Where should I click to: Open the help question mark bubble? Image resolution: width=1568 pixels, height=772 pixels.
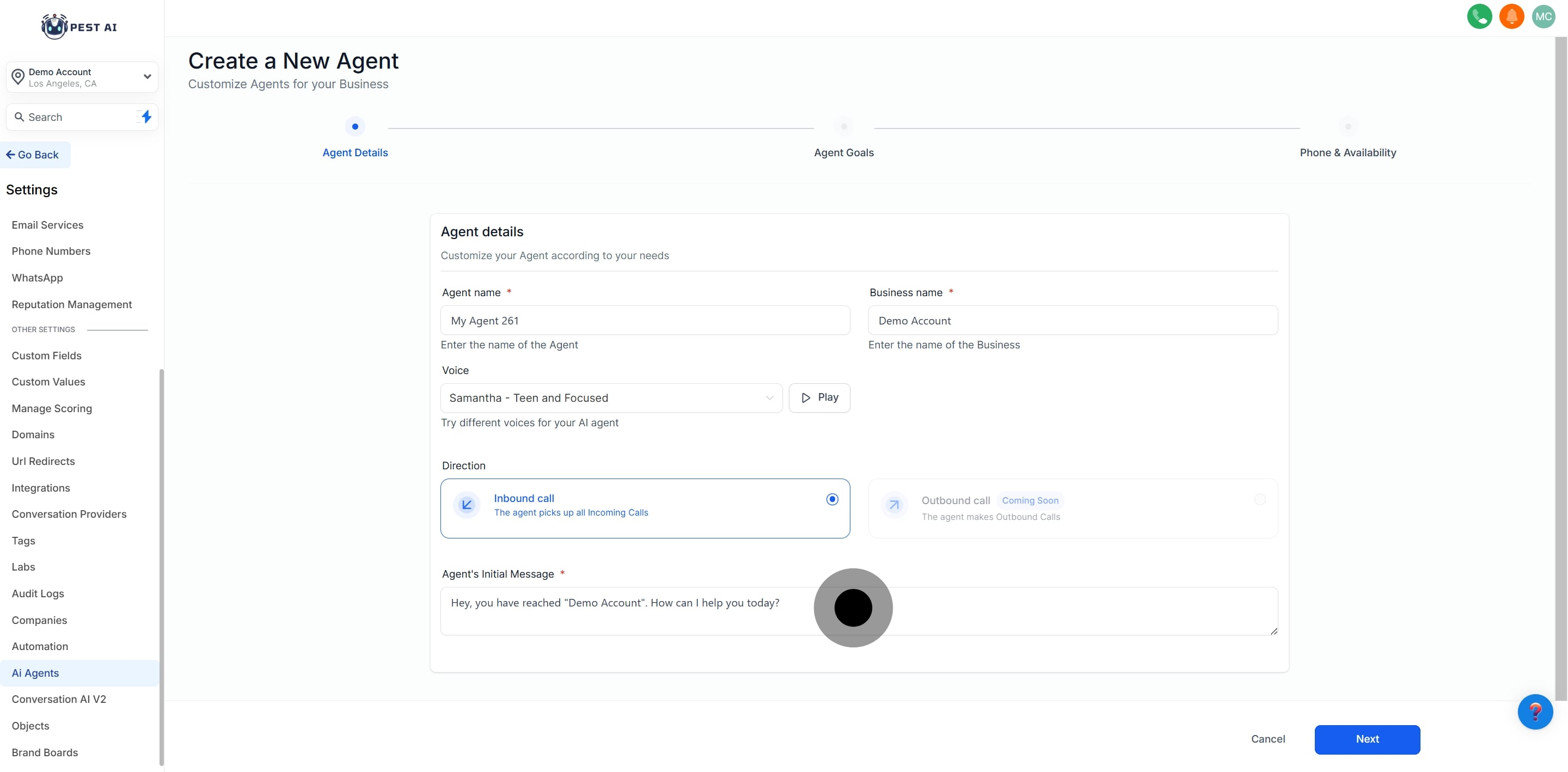pos(1535,711)
